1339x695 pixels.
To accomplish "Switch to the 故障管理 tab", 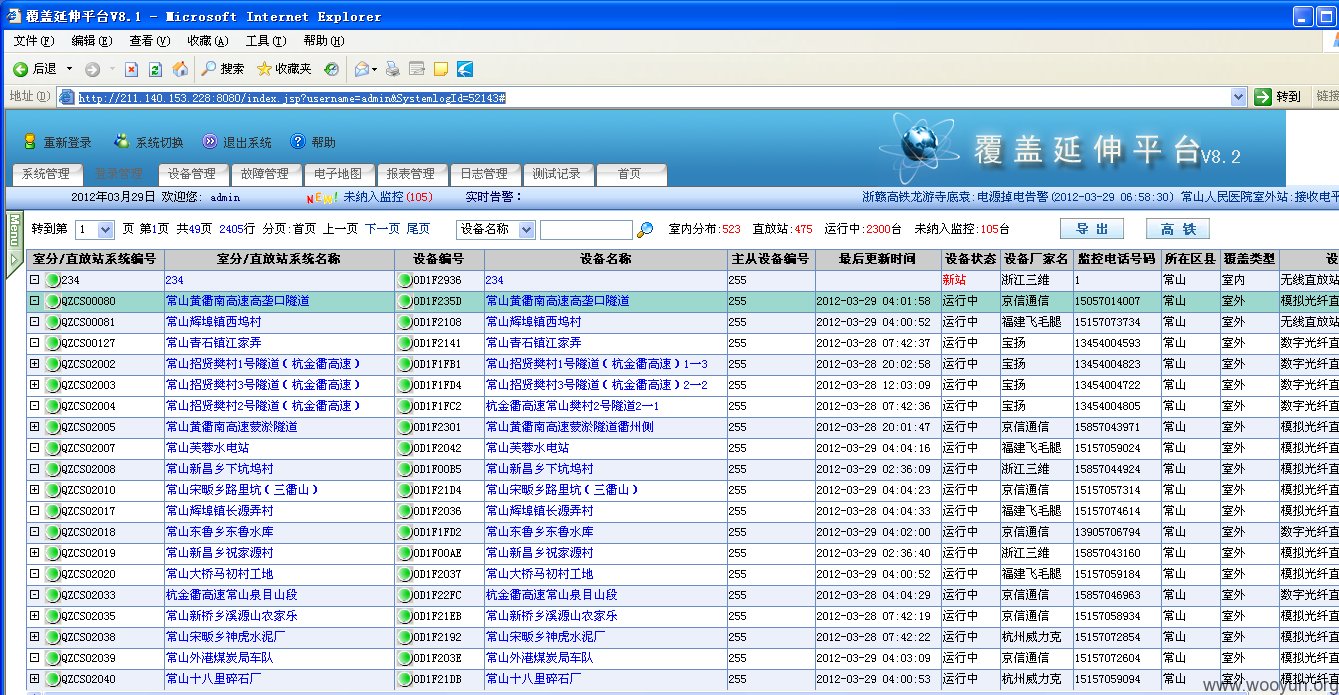I will pyautogui.click(x=265, y=174).
